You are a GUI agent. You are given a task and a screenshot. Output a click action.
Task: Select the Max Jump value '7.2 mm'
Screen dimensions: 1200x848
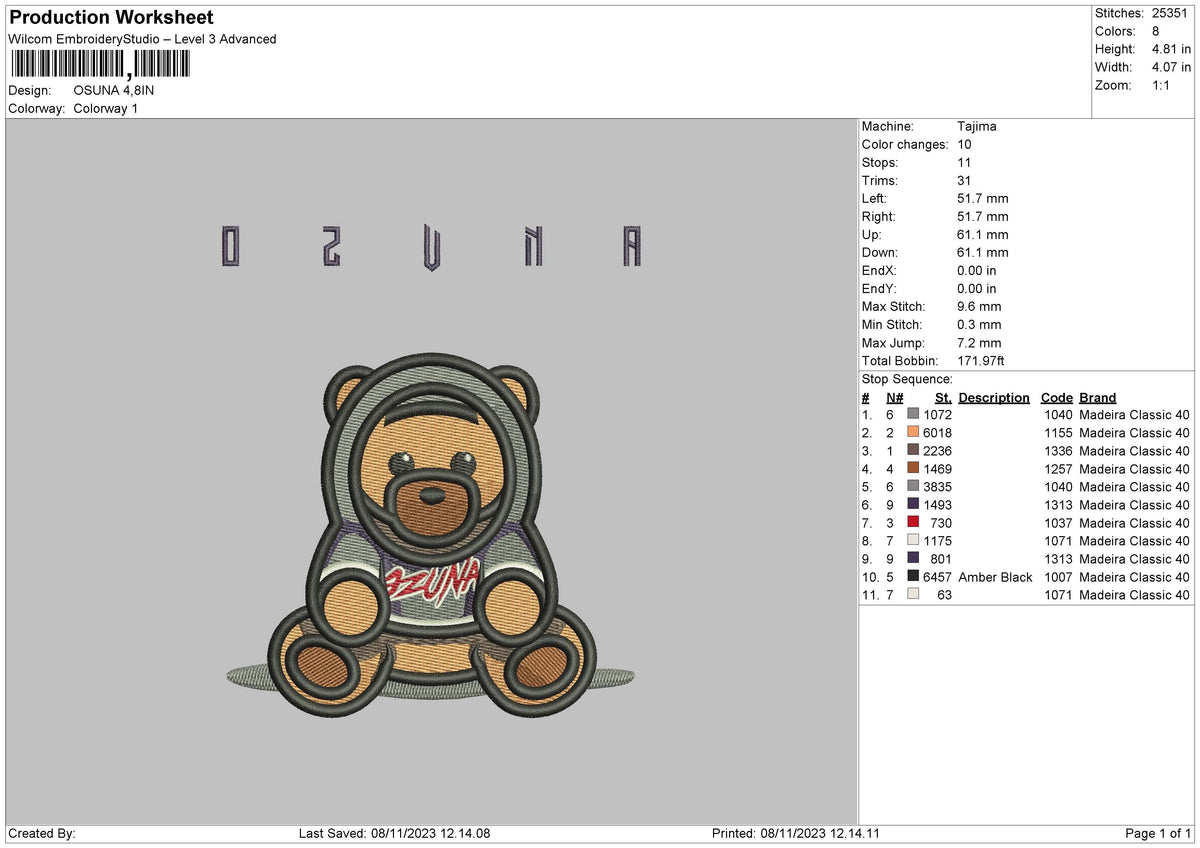tap(979, 343)
